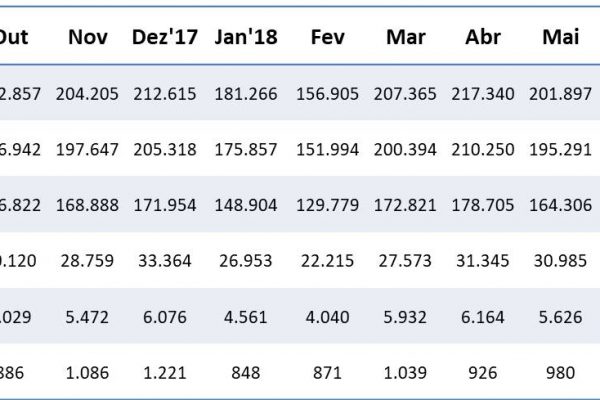Viewport: 600px width, 400px height.
Task: Click the Jan'18 column header
Action: coord(245,37)
